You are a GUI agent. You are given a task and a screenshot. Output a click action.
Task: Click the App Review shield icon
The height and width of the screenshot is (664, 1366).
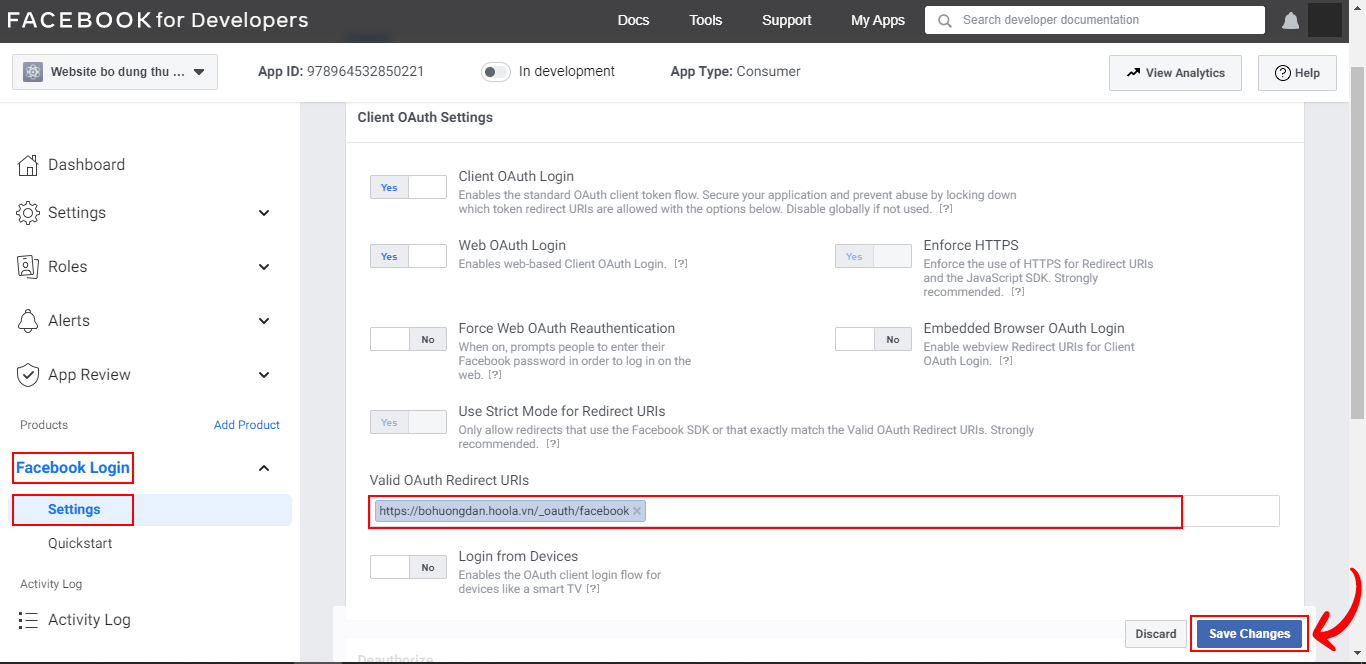pos(29,375)
